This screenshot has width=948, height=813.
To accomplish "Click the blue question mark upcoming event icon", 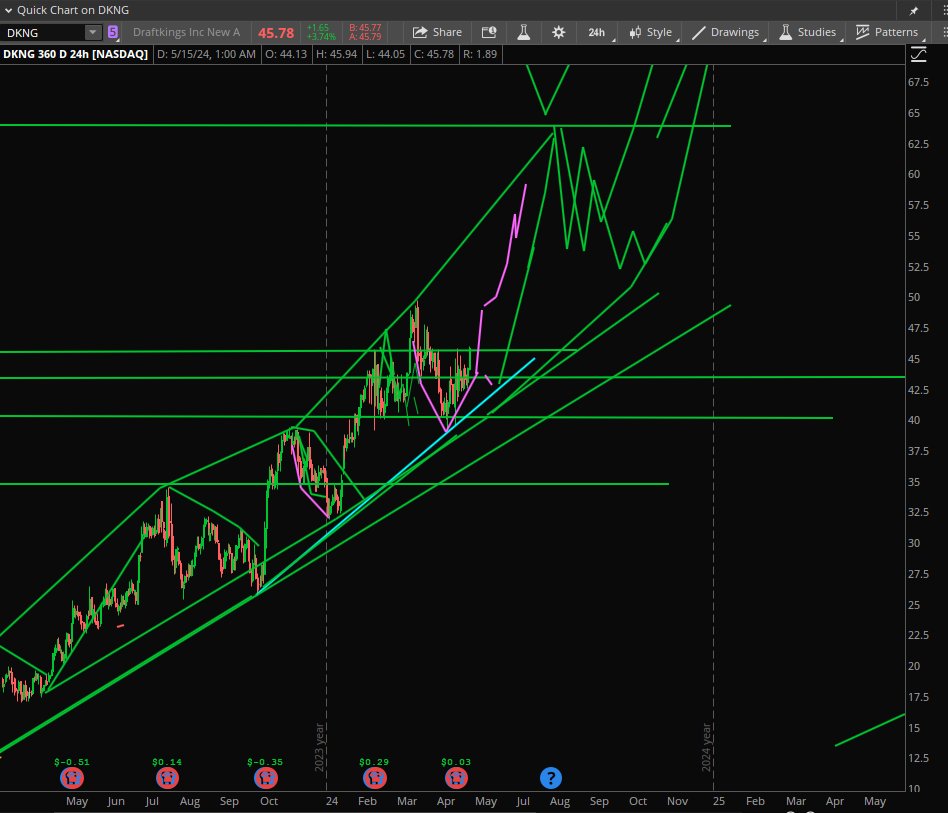I will coord(551,778).
